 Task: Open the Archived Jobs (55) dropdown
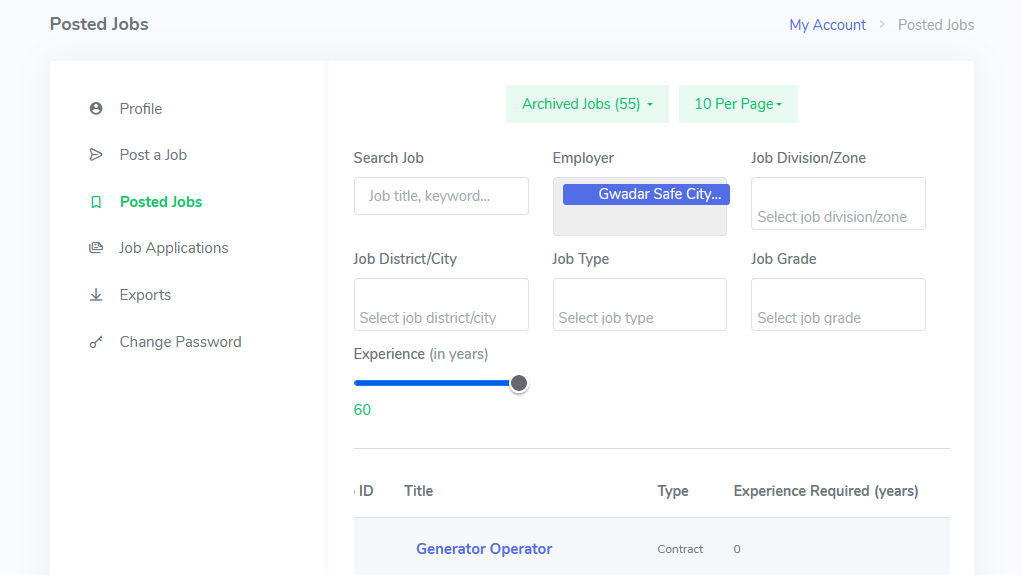[587, 104]
